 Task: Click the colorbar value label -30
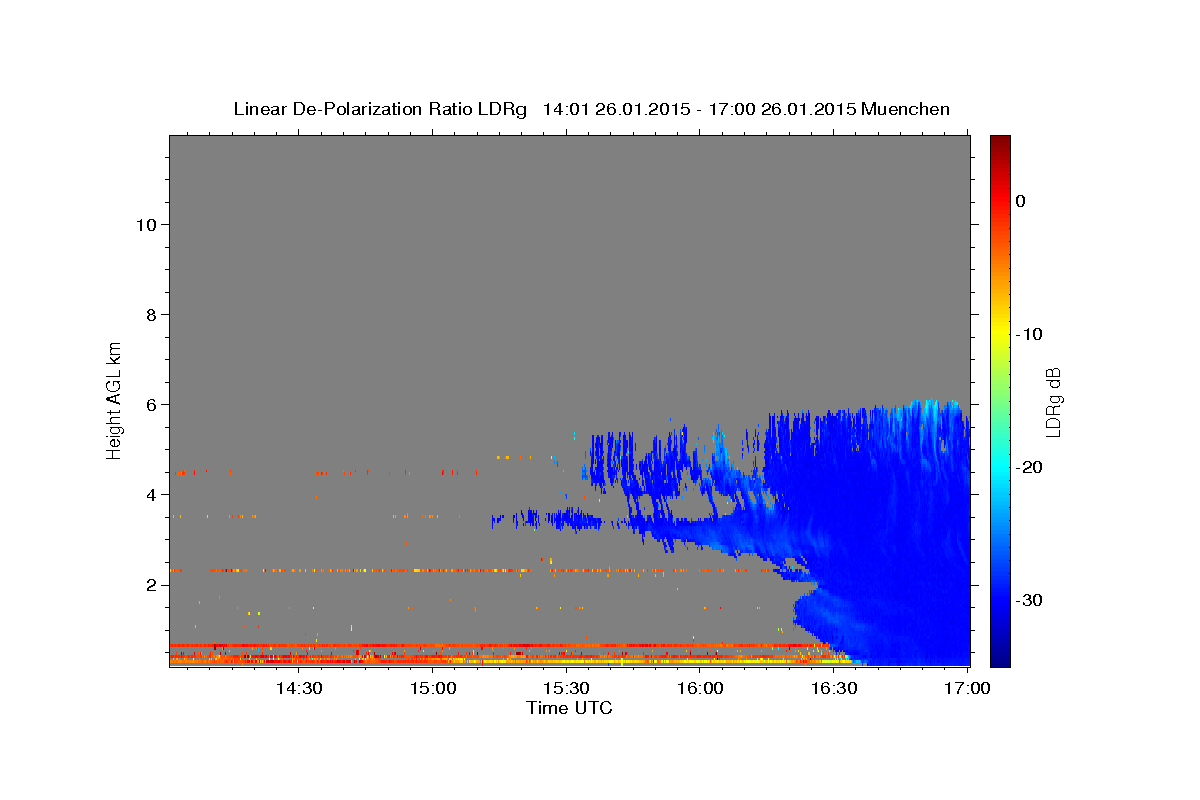click(1029, 600)
